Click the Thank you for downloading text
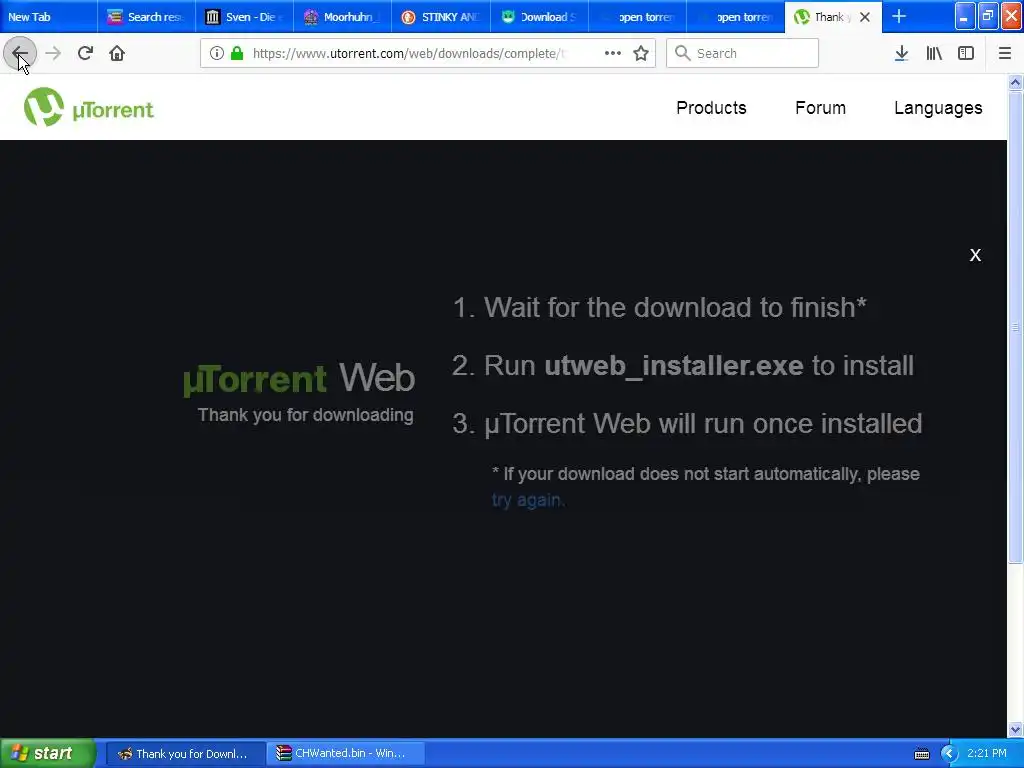The image size is (1024, 768). pos(306,415)
